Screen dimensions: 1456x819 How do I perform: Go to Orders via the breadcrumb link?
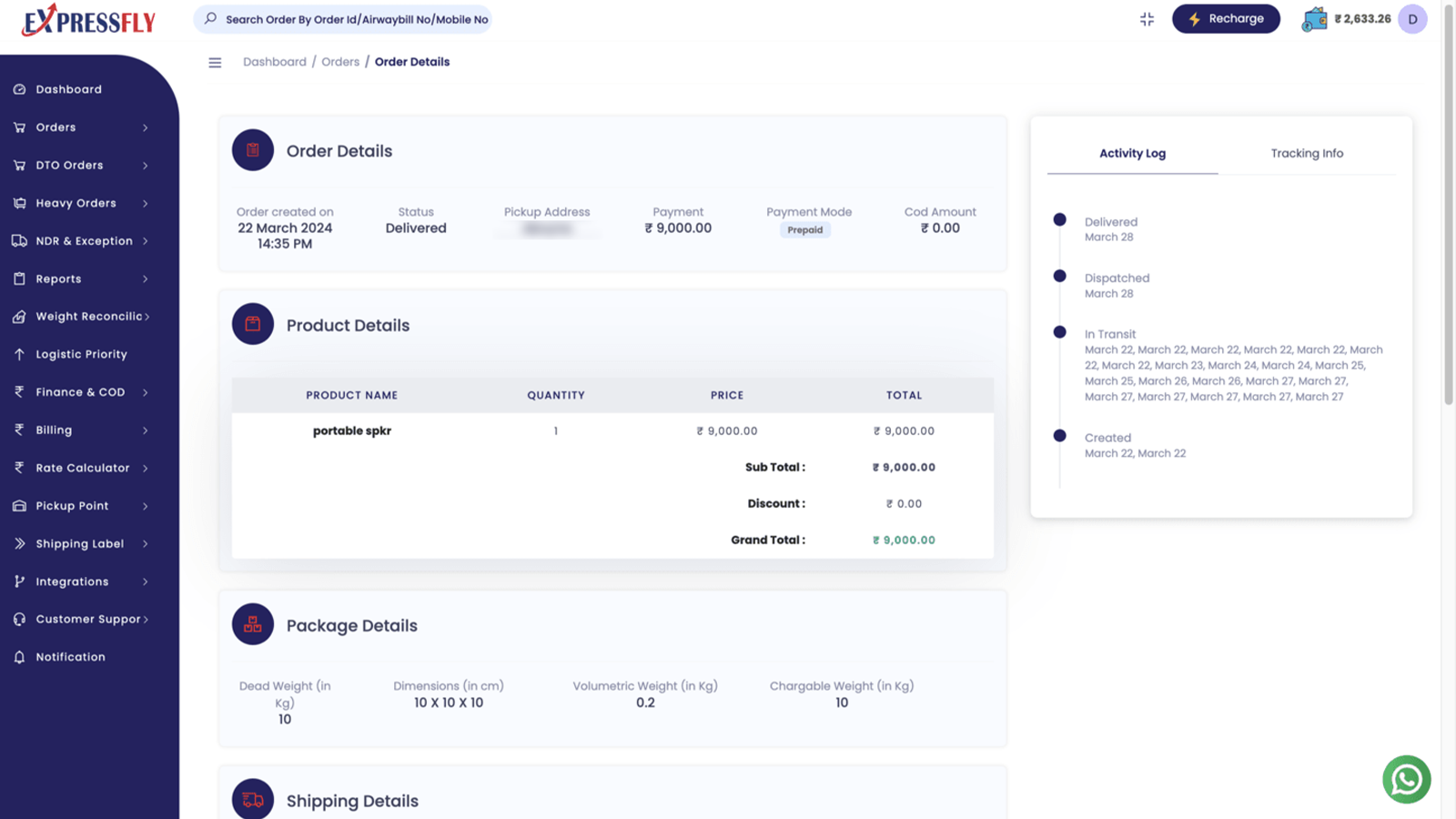340,61
